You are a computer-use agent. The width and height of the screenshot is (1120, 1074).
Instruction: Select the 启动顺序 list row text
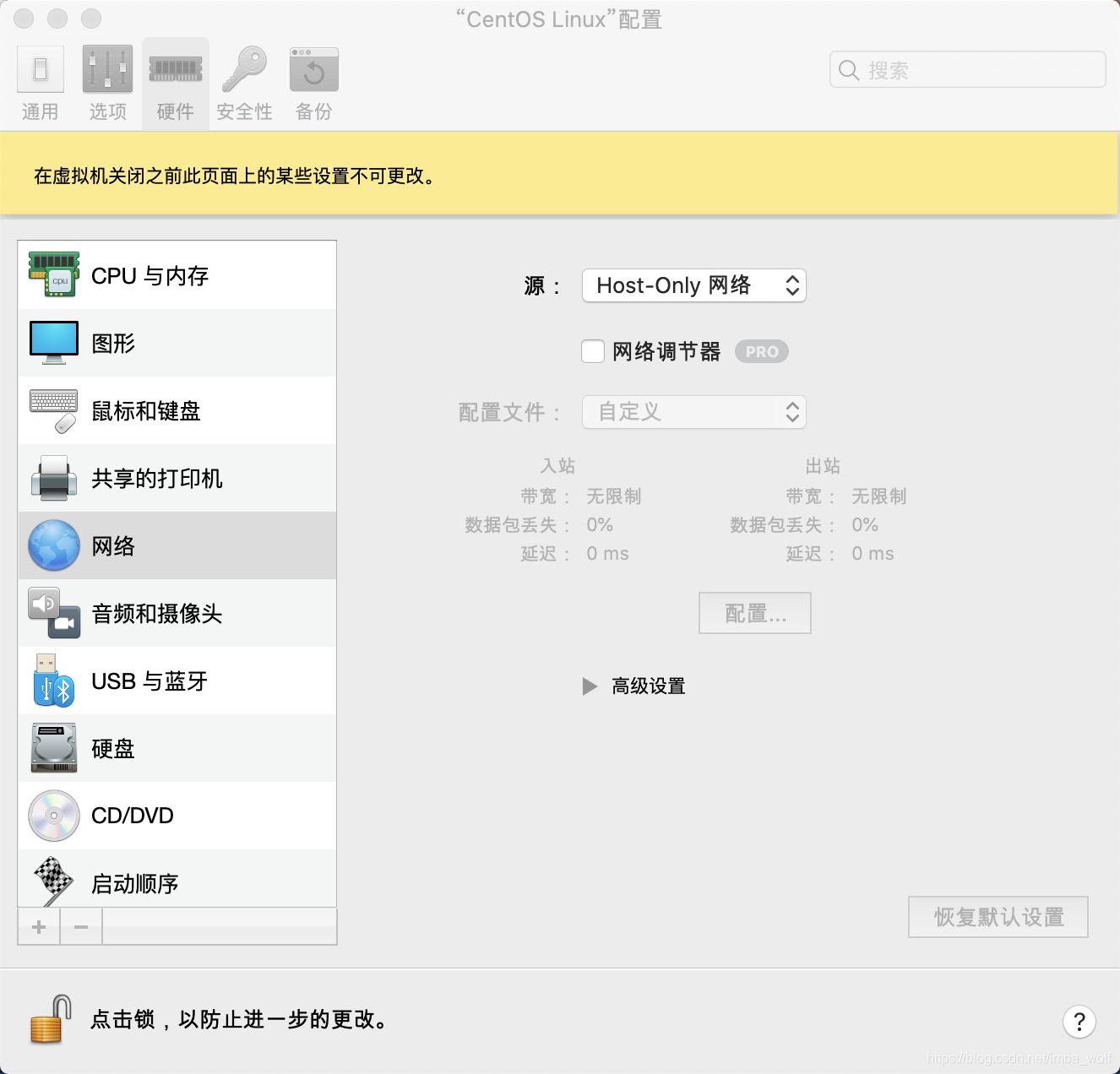coord(135,884)
